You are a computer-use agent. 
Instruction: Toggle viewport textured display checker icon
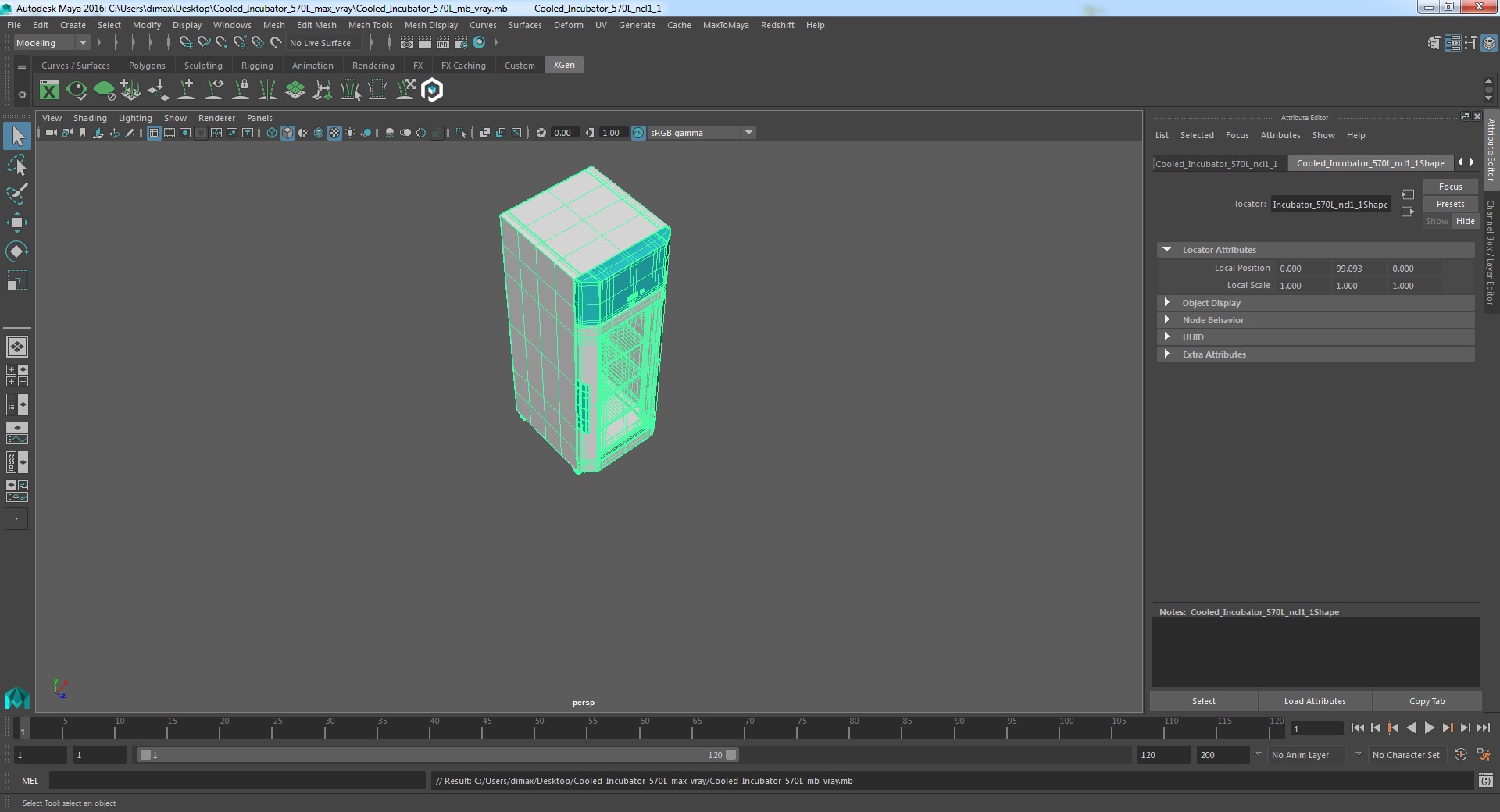coord(334,133)
